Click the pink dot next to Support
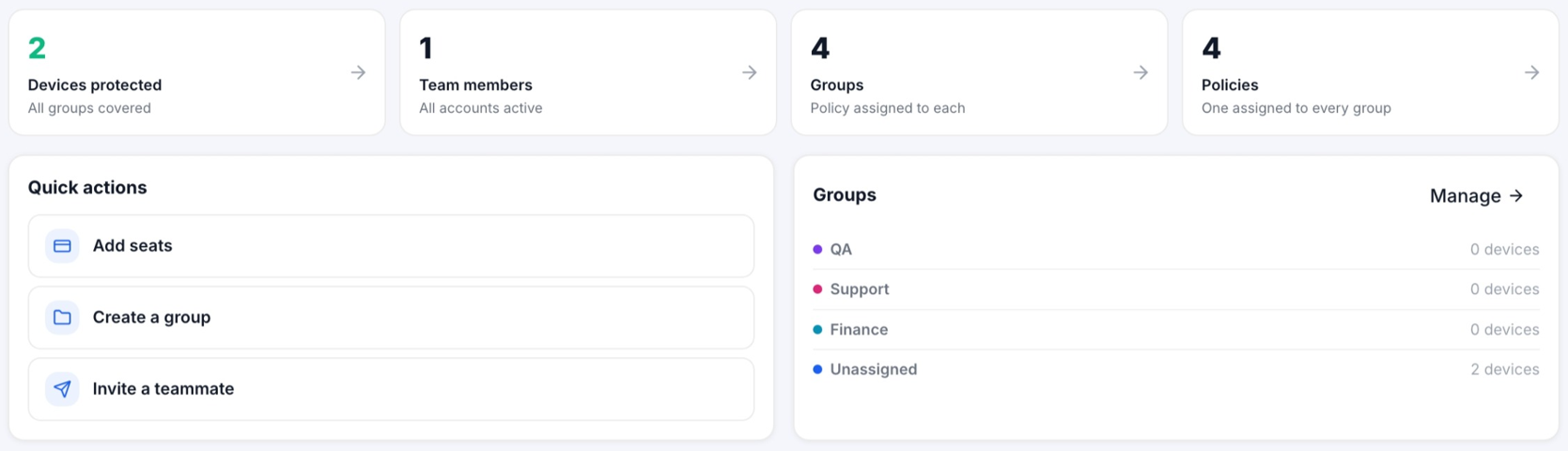This screenshot has height=451, width=1568. pyautogui.click(x=817, y=289)
